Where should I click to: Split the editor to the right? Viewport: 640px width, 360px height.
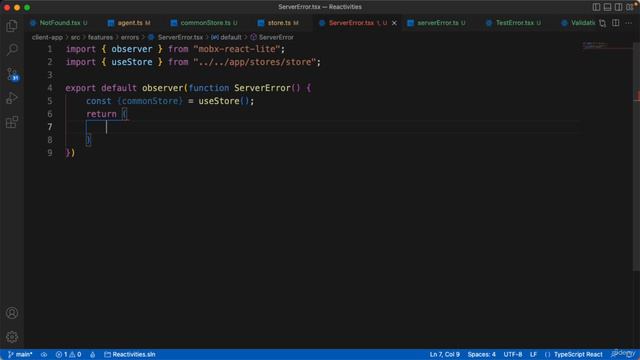616,23
